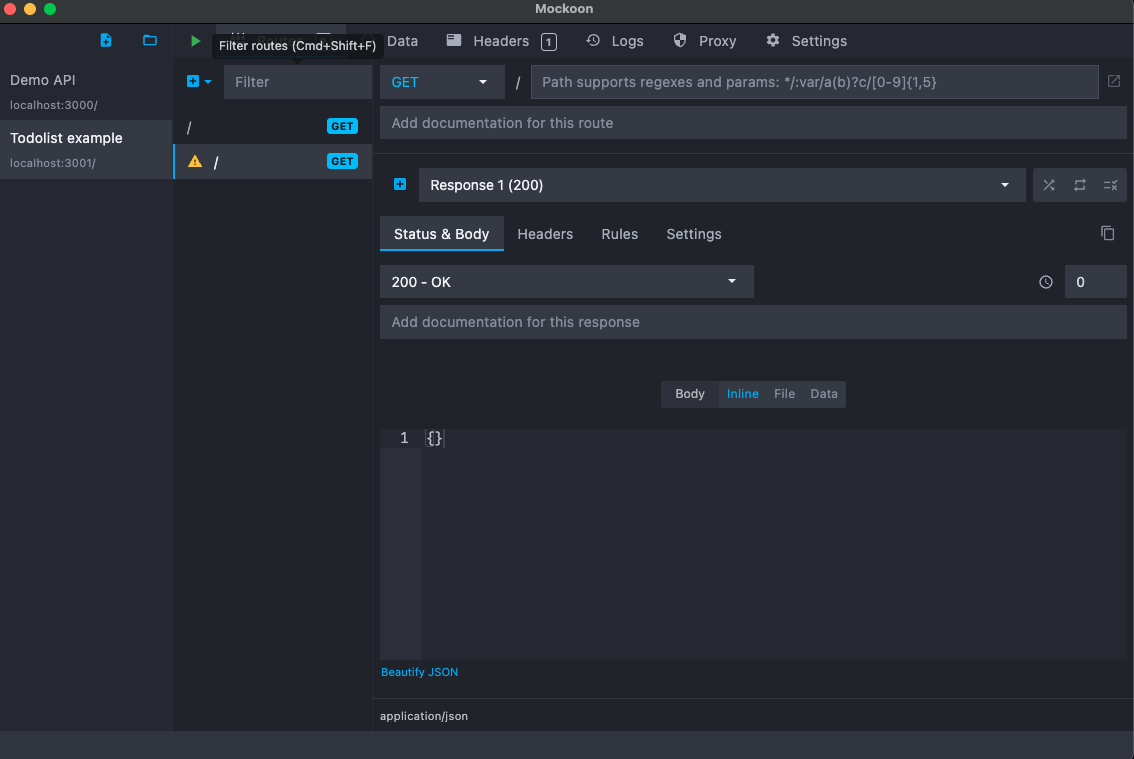
Task: Click the Beautify JSON link
Action: click(x=420, y=672)
